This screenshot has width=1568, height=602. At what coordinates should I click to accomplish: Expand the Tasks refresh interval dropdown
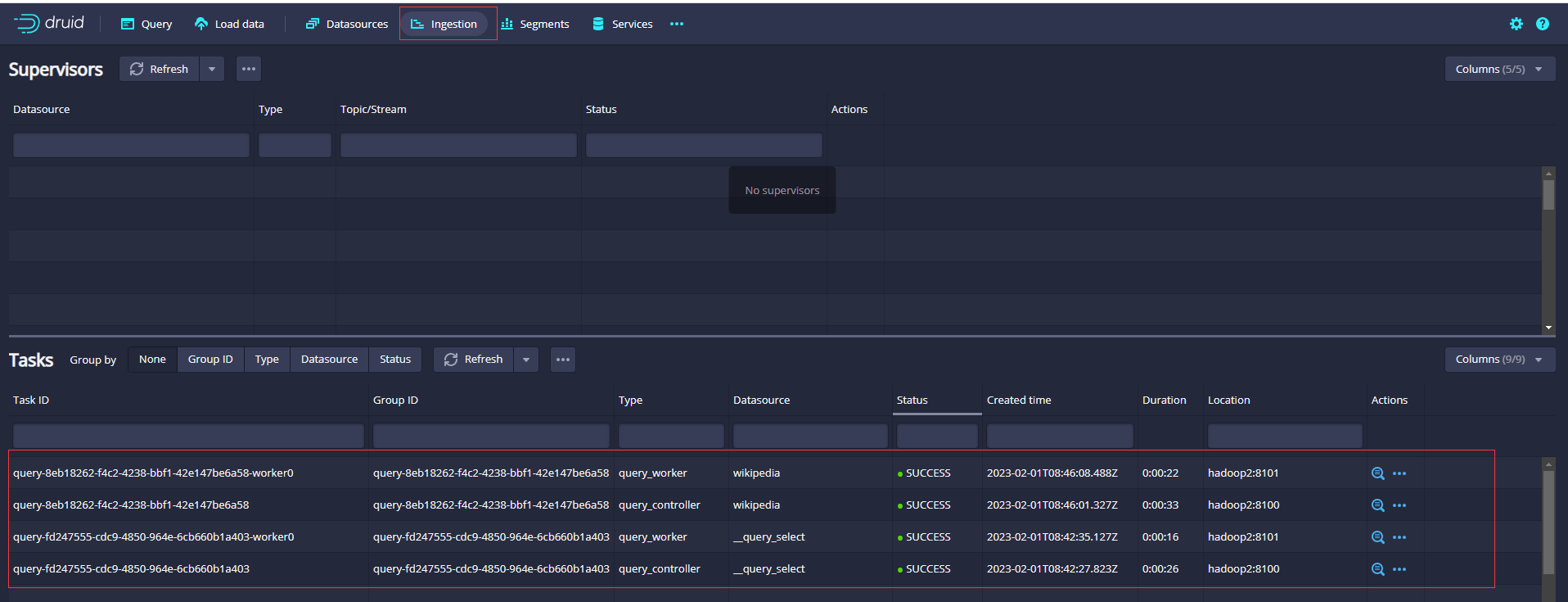[526, 359]
